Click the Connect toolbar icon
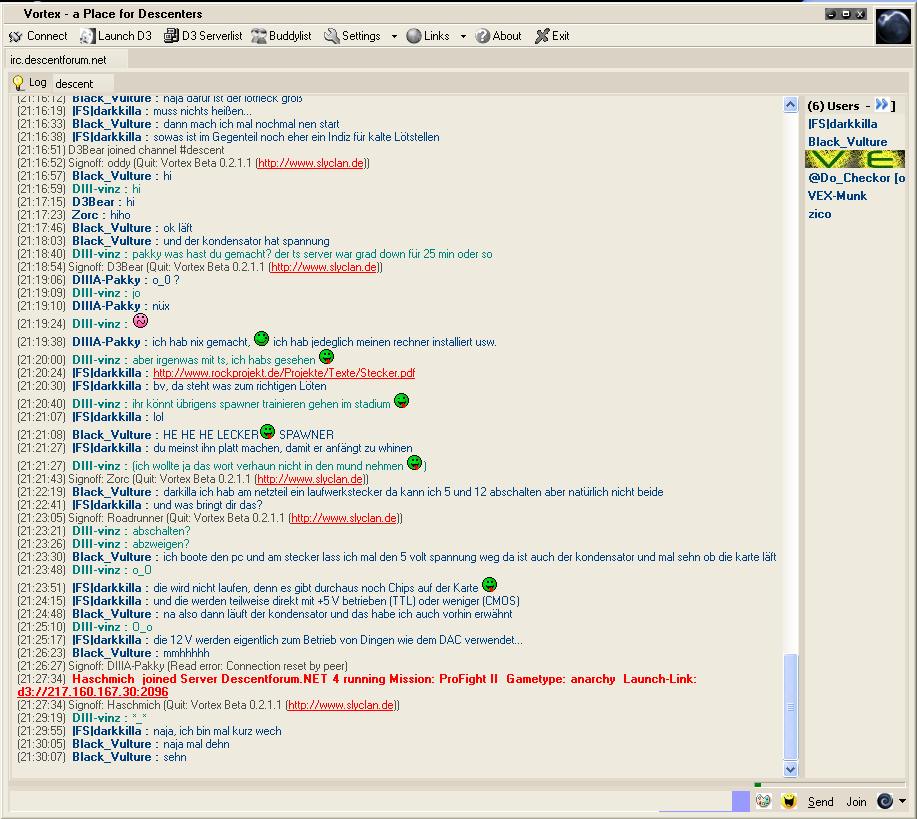917x819 pixels. pyautogui.click(x=38, y=36)
